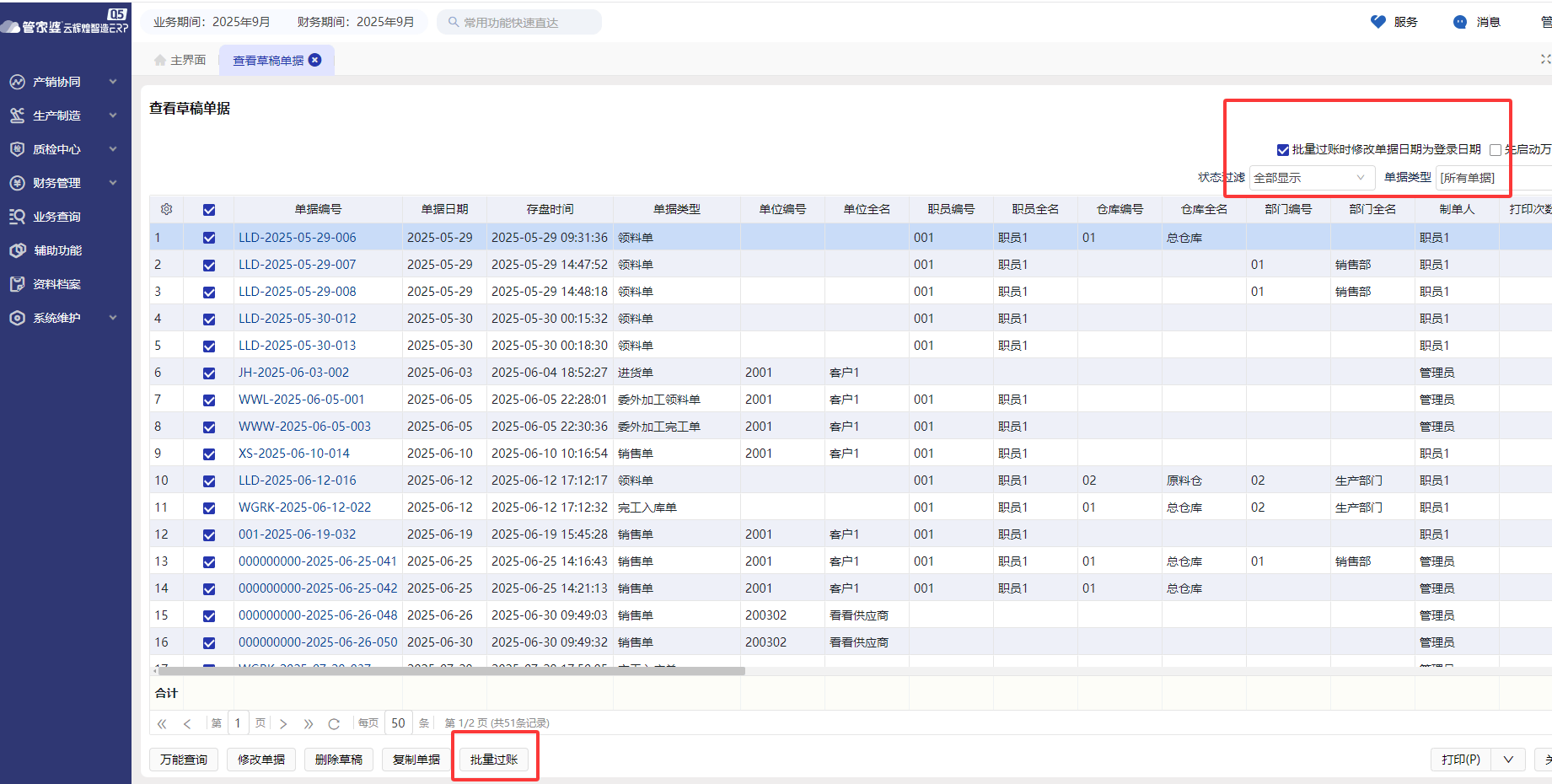The width and height of the screenshot is (1552, 784).
Task: Click the 批量过账 button
Action: (494, 760)
